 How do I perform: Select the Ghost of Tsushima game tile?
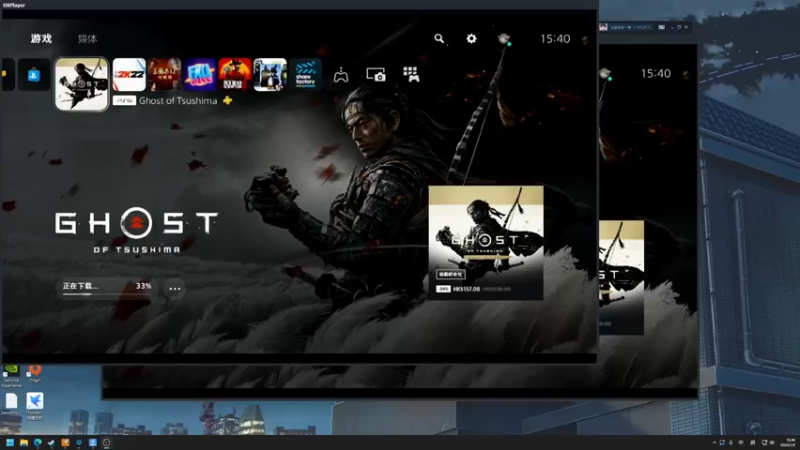point(82,84)
